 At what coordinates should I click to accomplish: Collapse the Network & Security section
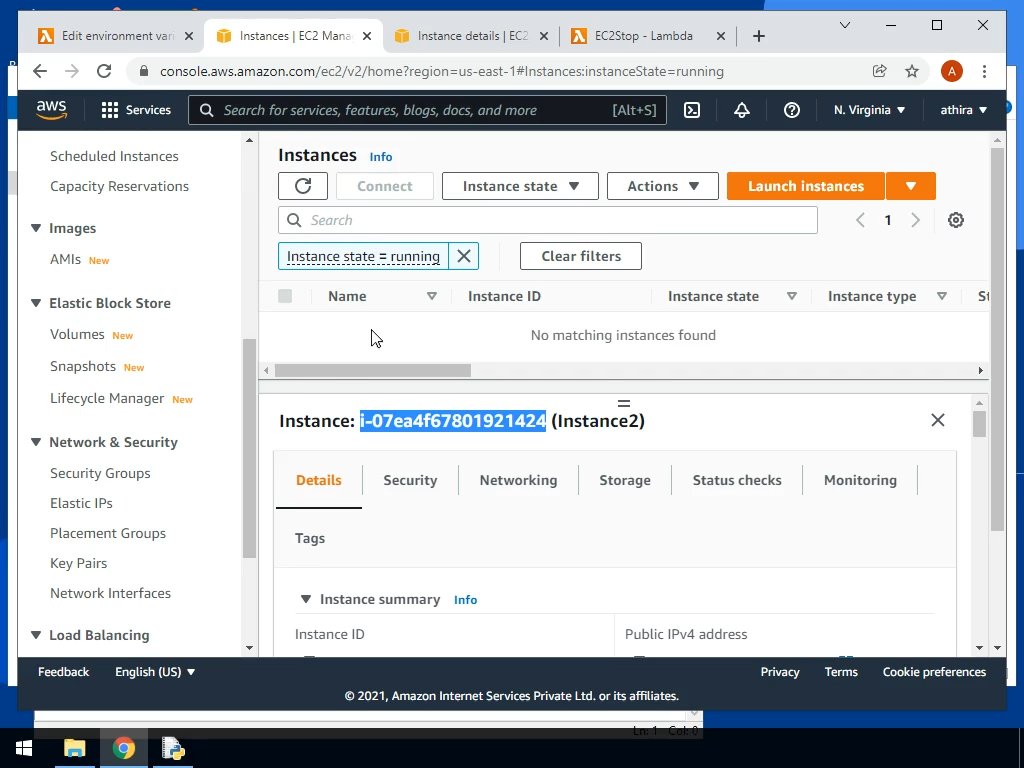(x=36, y=442)
